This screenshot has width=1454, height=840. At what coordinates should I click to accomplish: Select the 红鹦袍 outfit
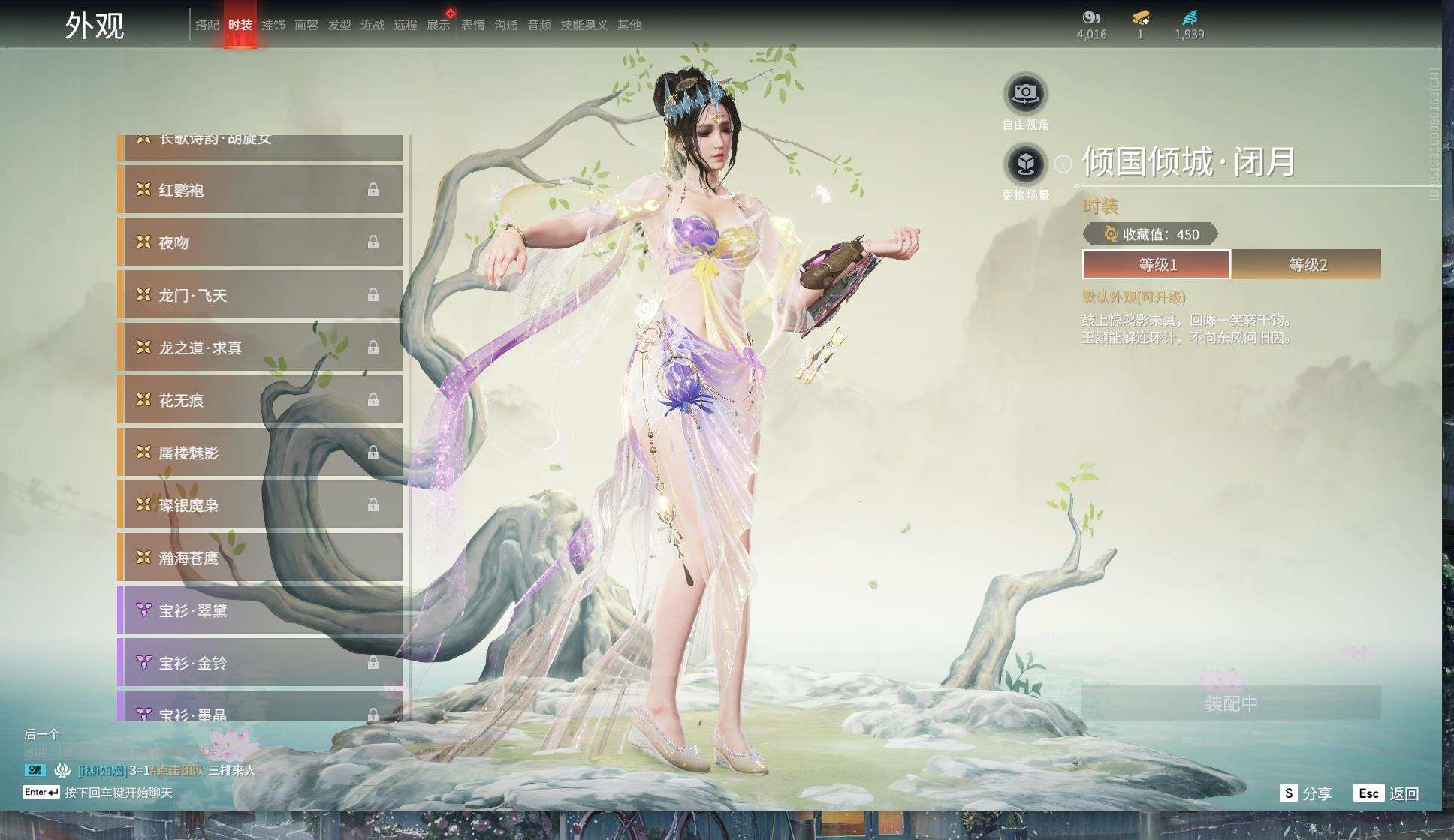(x=260, y=190)
